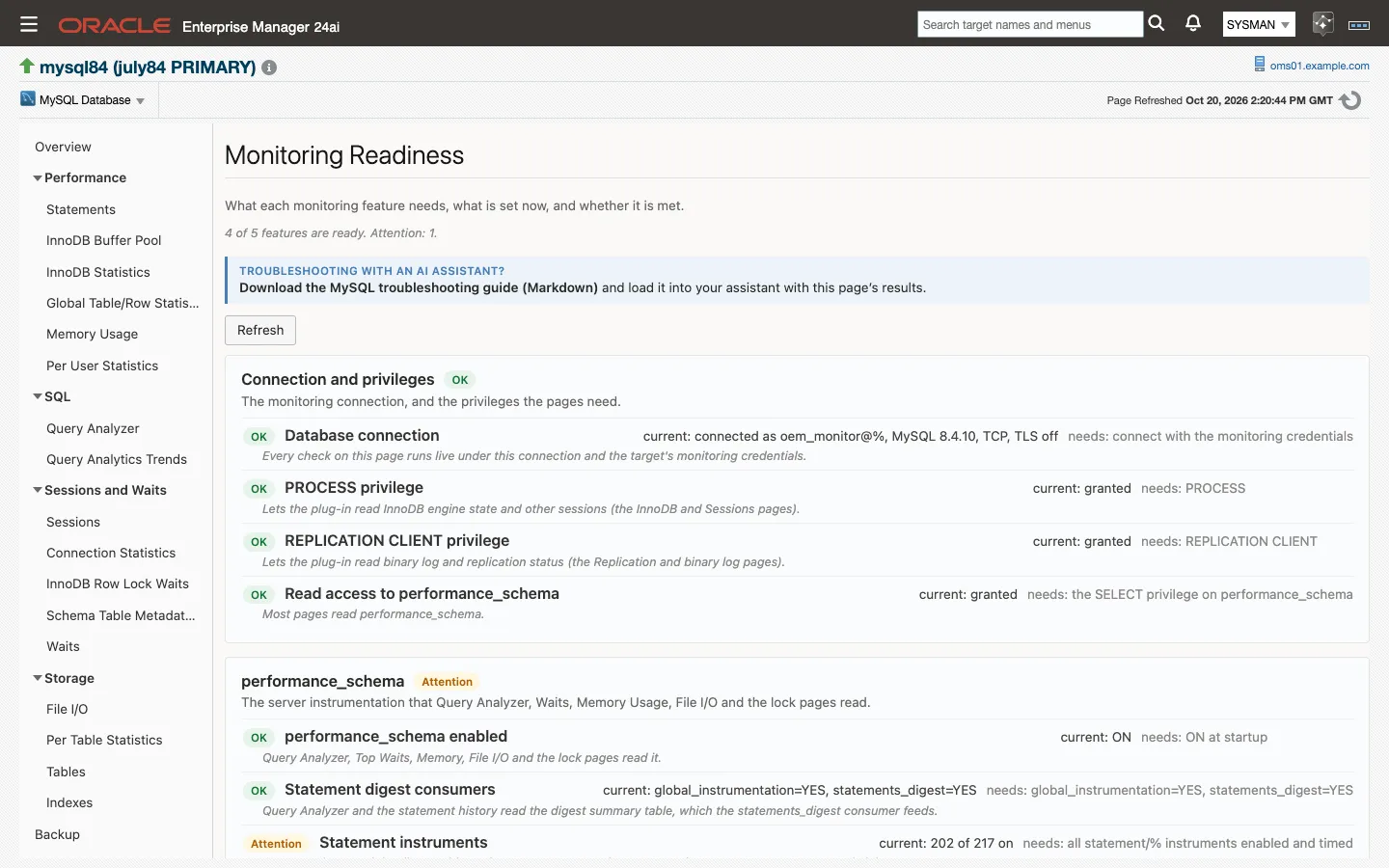1389x868 pixels.
Task: Download the MySQL troubleshooting guide link
Action: point(419,287)
